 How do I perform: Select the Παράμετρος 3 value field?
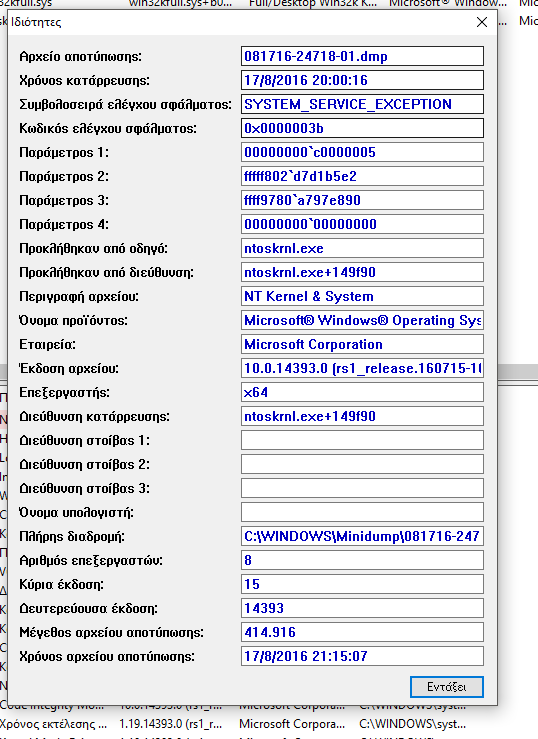(x=362, y=200)
